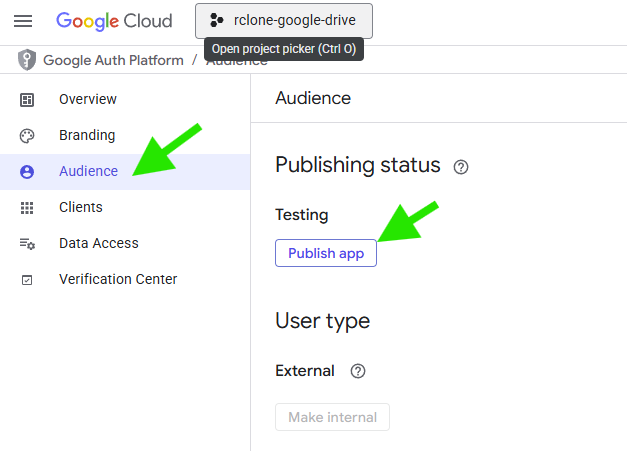Open the rclone-google-drive project picker

(284, 21)
